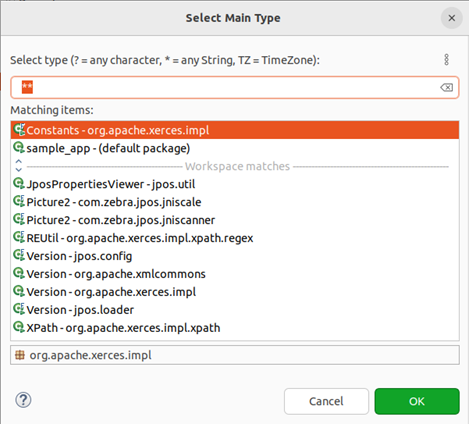Click the class icon next to Constants
The width and height of the screenshot is (469, 424).
tap(19, 129)
